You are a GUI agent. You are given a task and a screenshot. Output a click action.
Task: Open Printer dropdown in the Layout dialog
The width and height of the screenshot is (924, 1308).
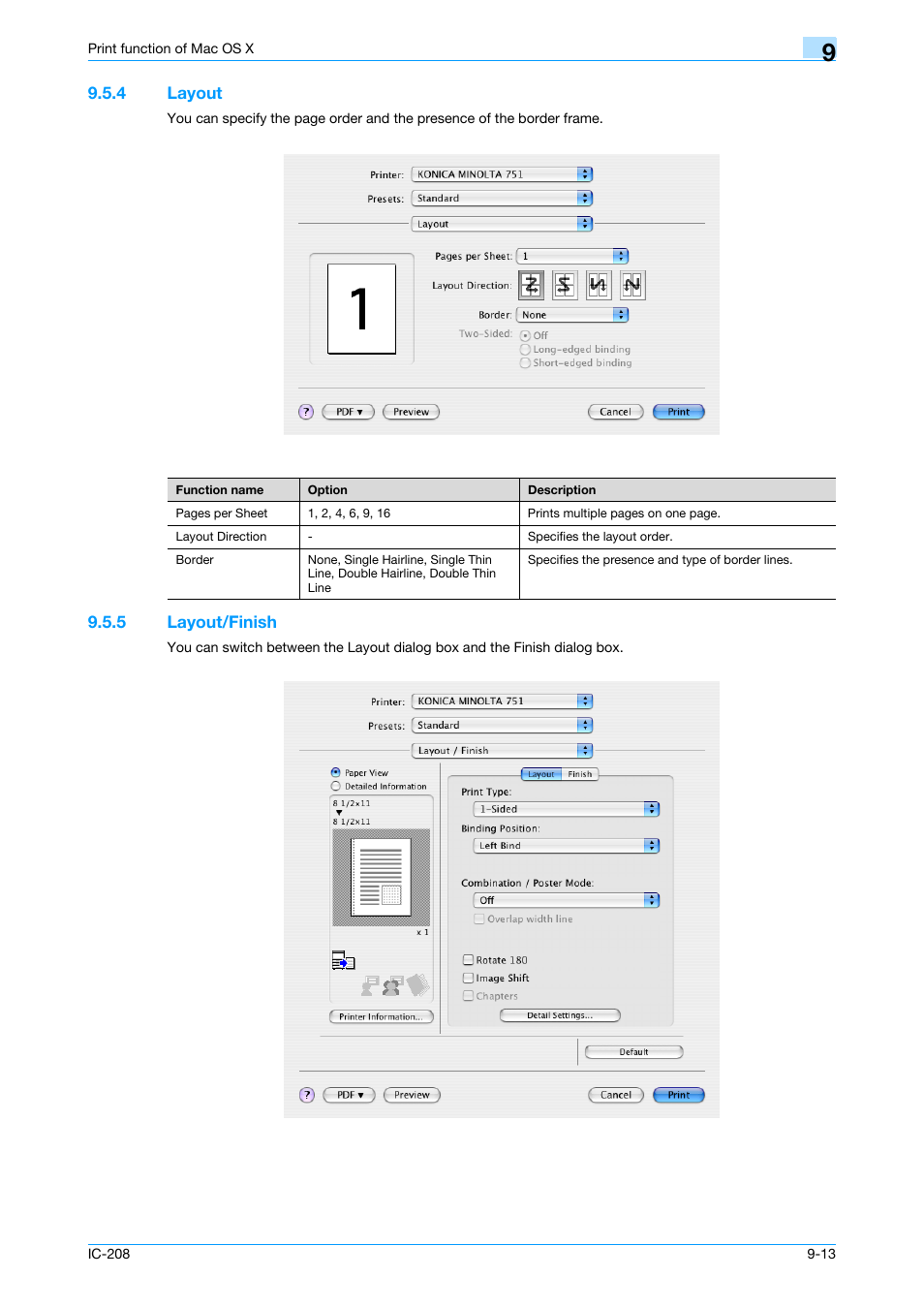click(502, 174)
